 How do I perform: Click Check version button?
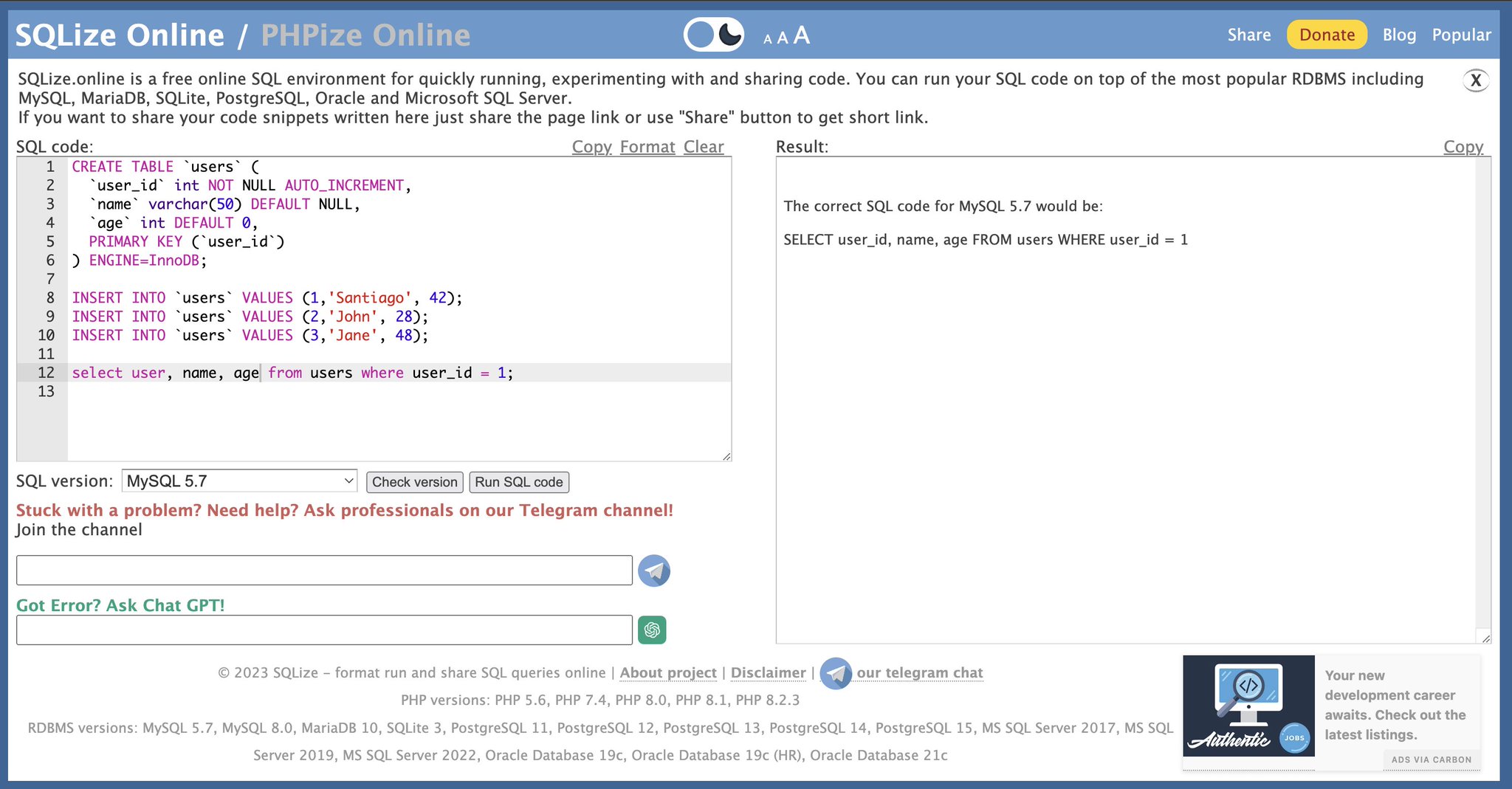[x=415, y=482]
